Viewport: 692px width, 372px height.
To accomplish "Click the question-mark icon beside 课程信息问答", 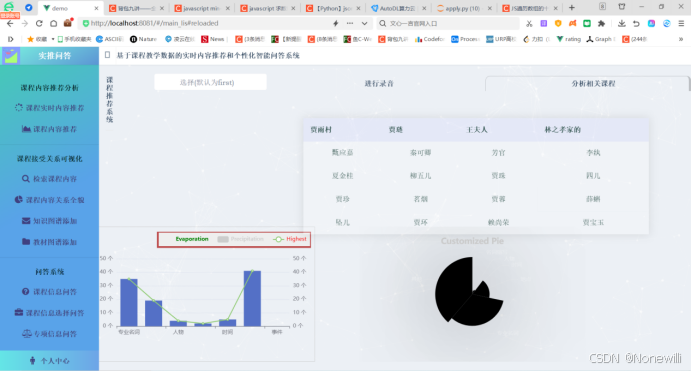I will pos(26,292).
